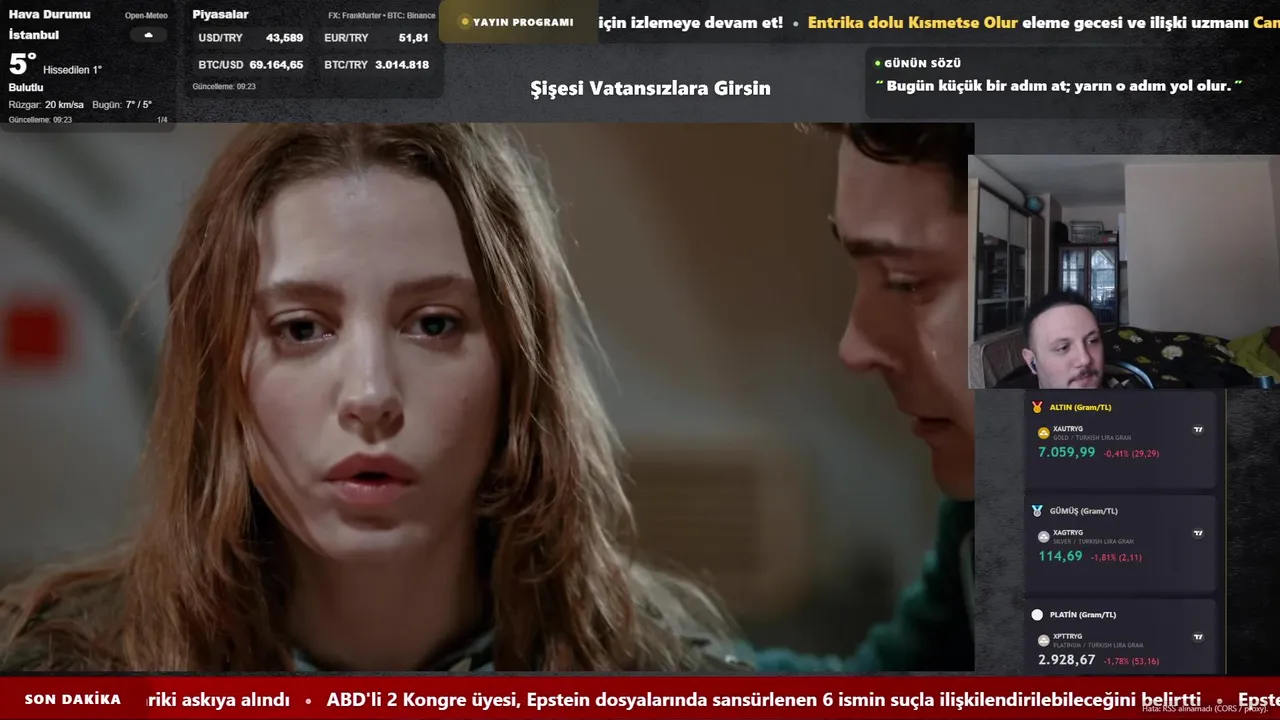
Task: Click the silver medal icon beside GÜMÜŞ
Action: point(1037,511)
